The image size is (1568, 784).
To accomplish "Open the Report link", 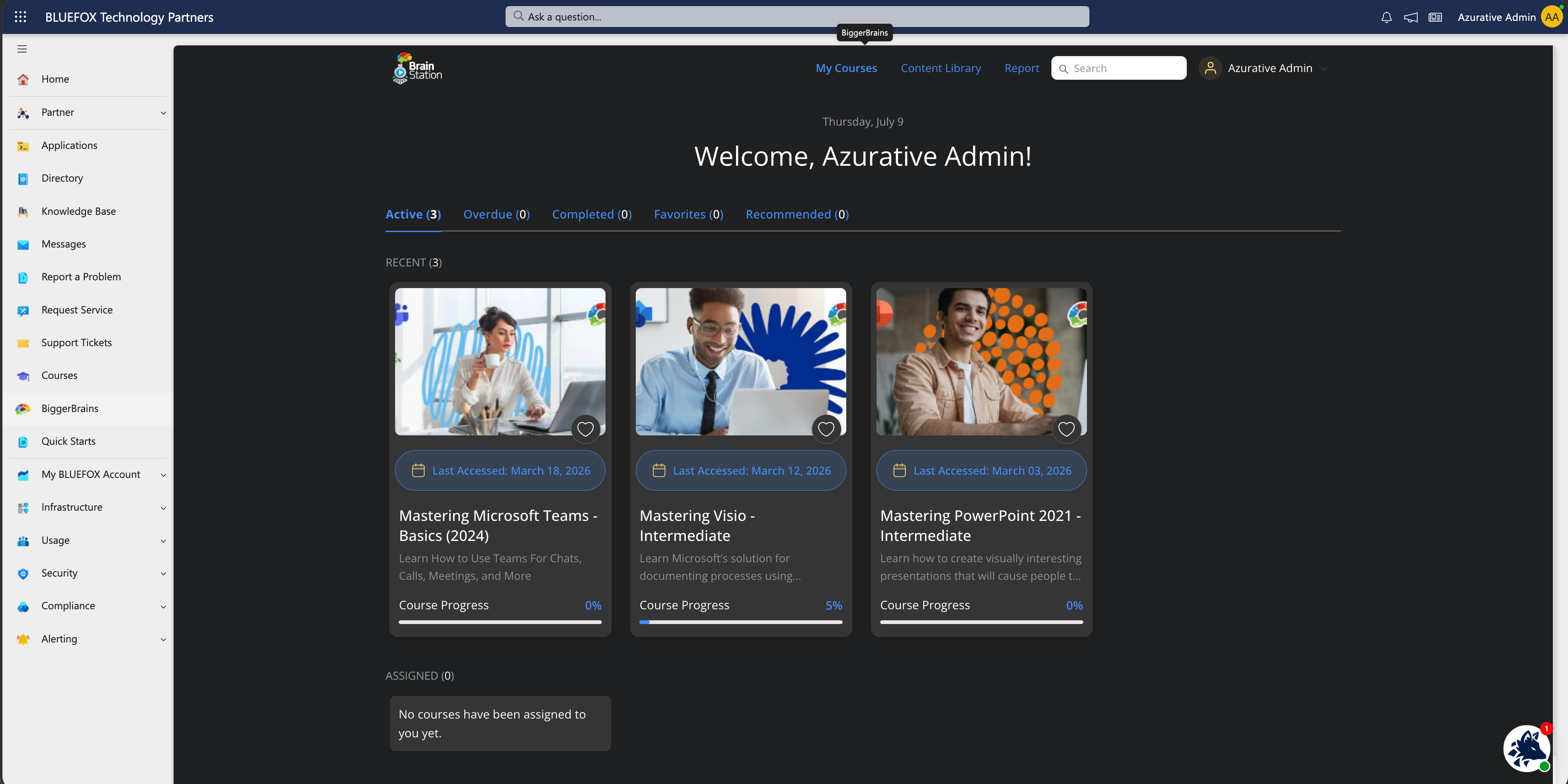I will point(1021,68).
